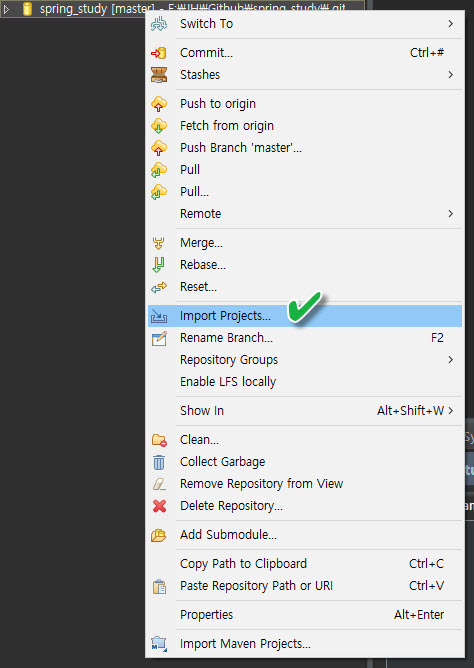This screenshot has height=668, width=474.
Task: Click the Rebase icon
Action: point(158,265)
